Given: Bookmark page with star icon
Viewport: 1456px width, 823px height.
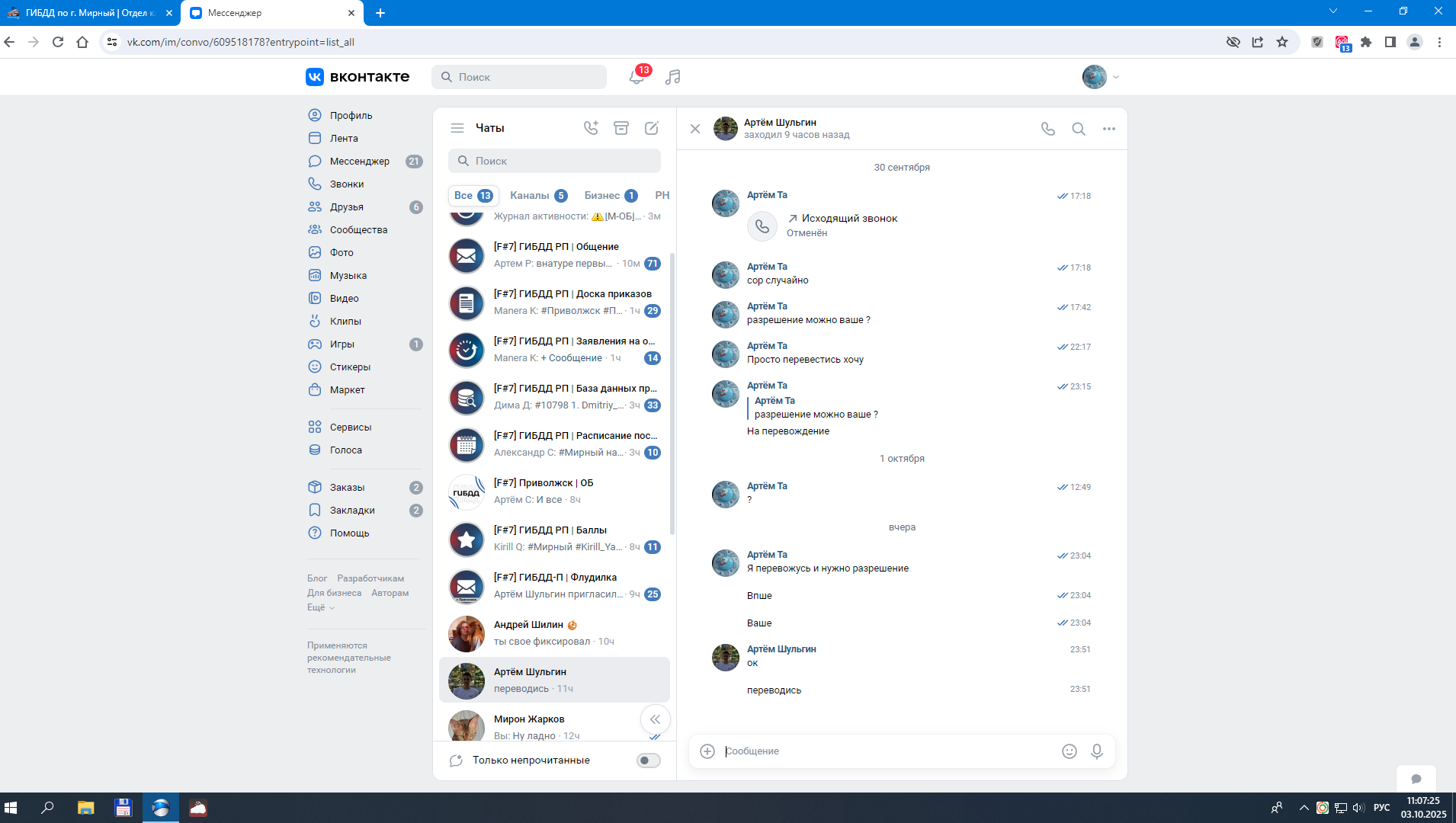Looking at the screenshot, I should 1282,42.
